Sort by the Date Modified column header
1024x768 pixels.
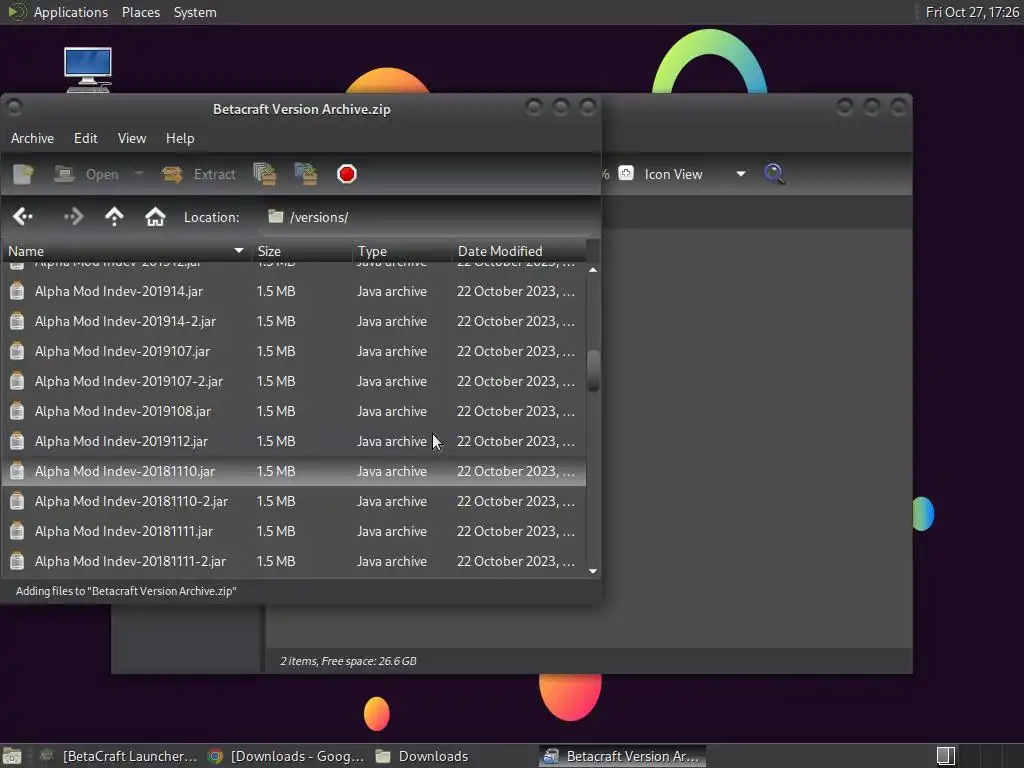tap(519, 251)
